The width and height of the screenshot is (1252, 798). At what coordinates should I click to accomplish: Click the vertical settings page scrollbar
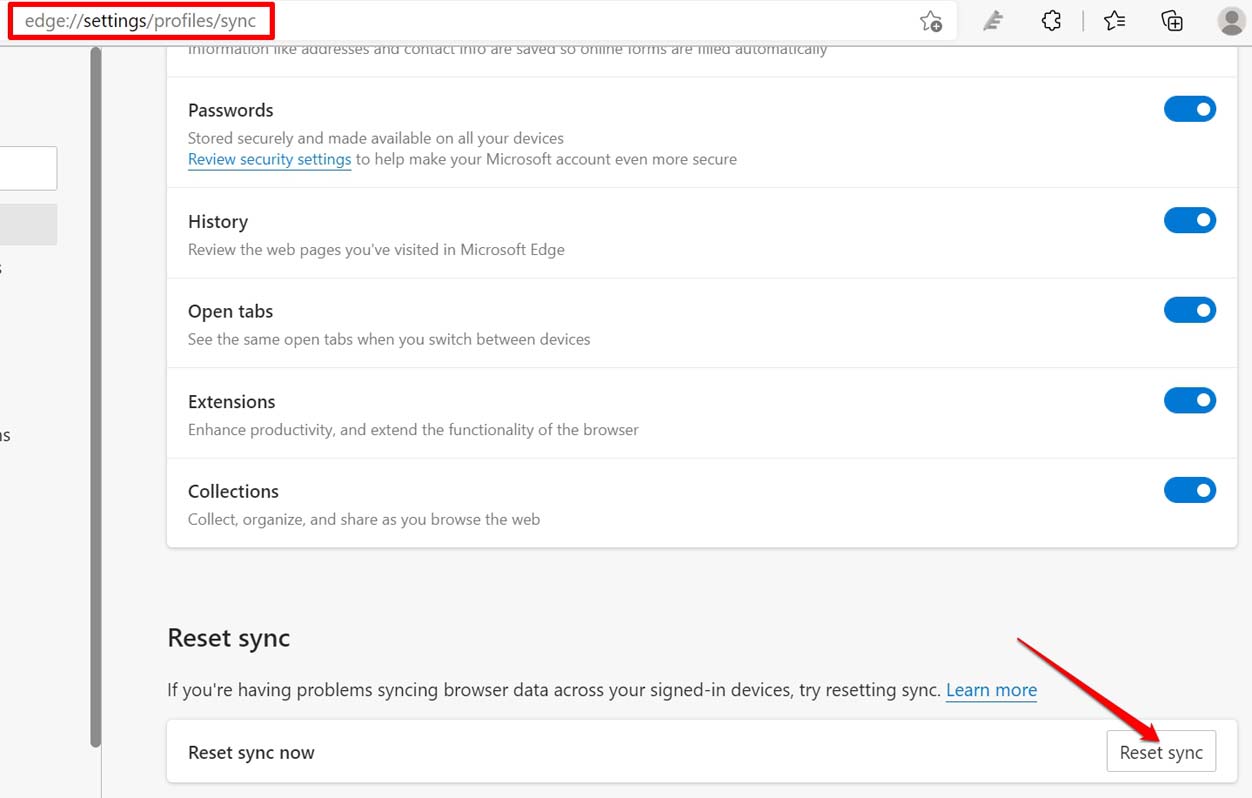point(95,400)
